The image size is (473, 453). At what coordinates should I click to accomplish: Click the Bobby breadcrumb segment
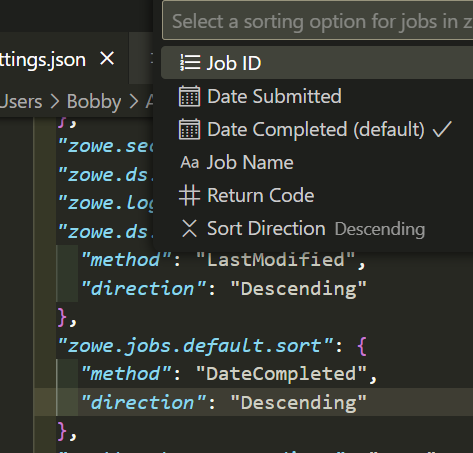94,102
